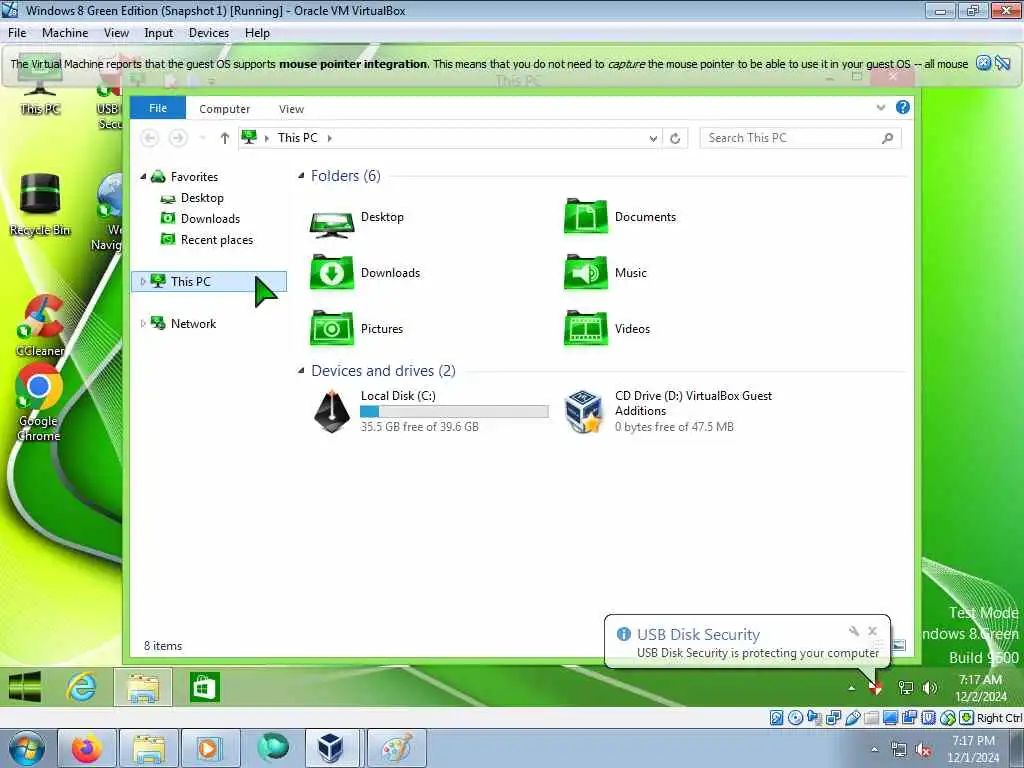Go up one level with the Up arrow
Image resolution: width=1024 pixels, height=768 pixels.
[x=225, y=138]
